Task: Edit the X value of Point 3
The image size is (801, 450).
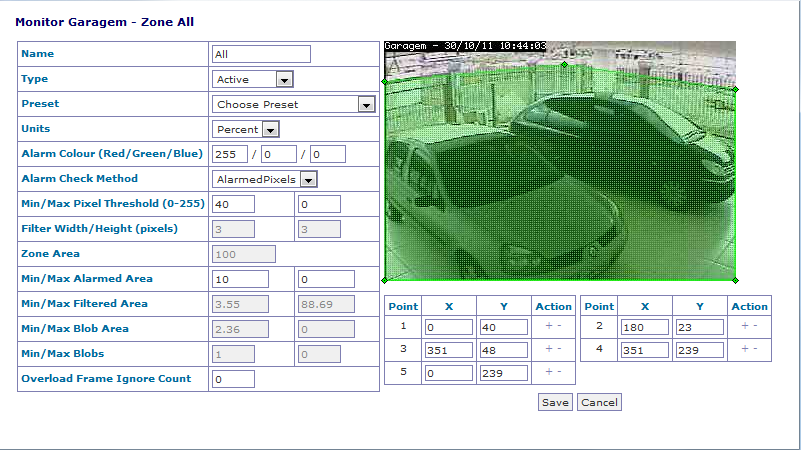Action: (x=449, y=350)
